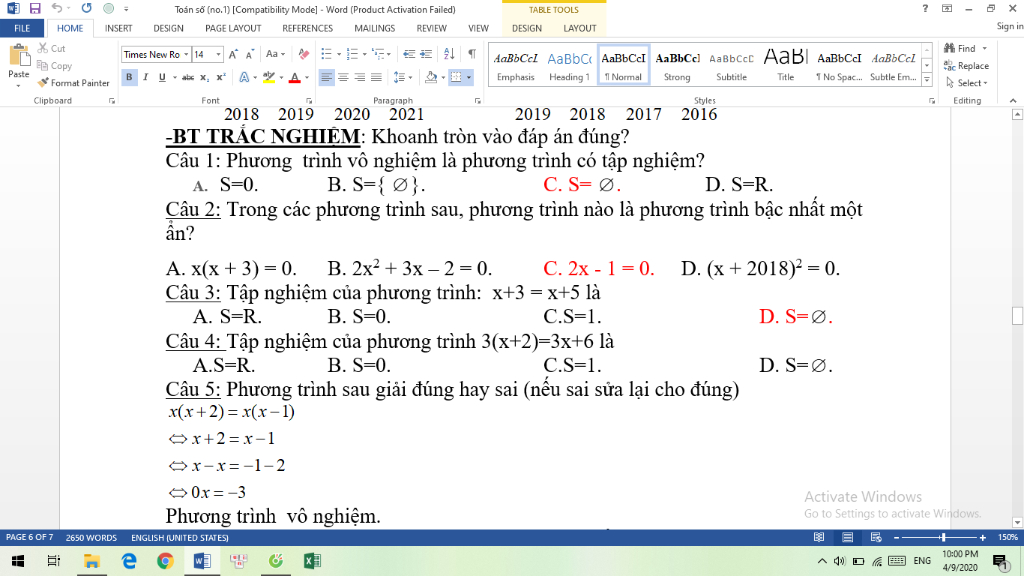1024x576 pixels.
Task: Open Table Tools LAYOUT tab
Action: (x=579, y=28)
